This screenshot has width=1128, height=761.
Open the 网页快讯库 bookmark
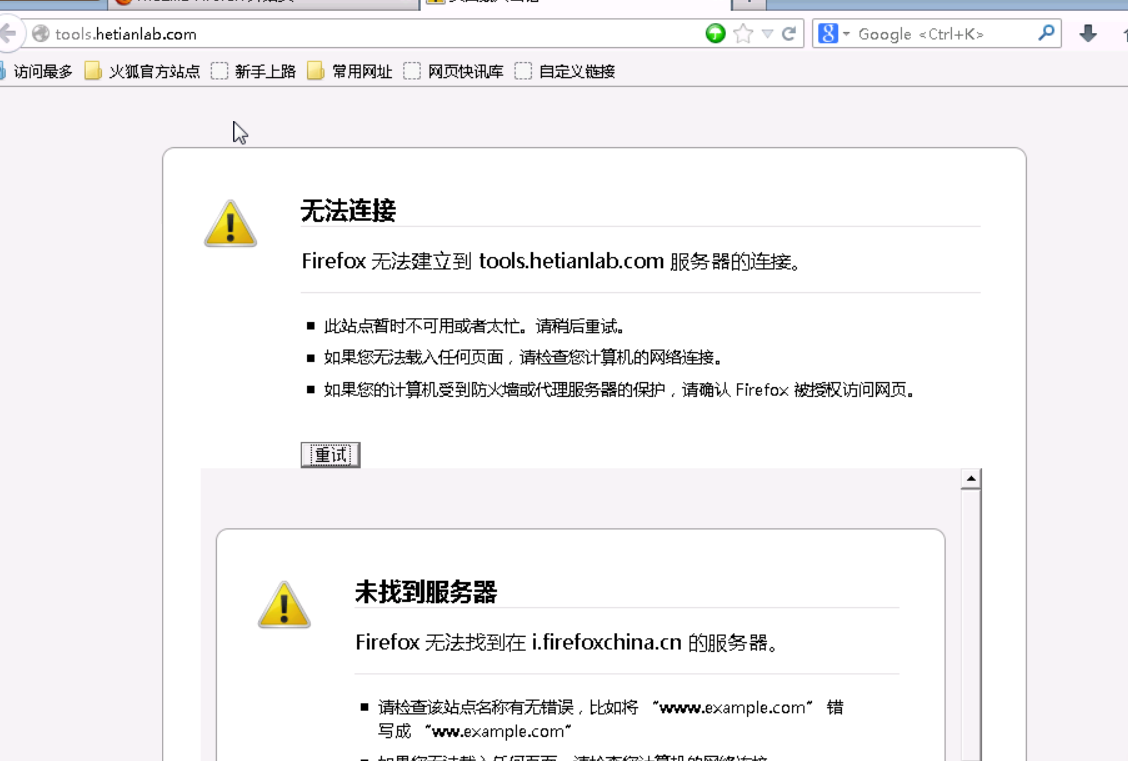click(x=454, y=71)
